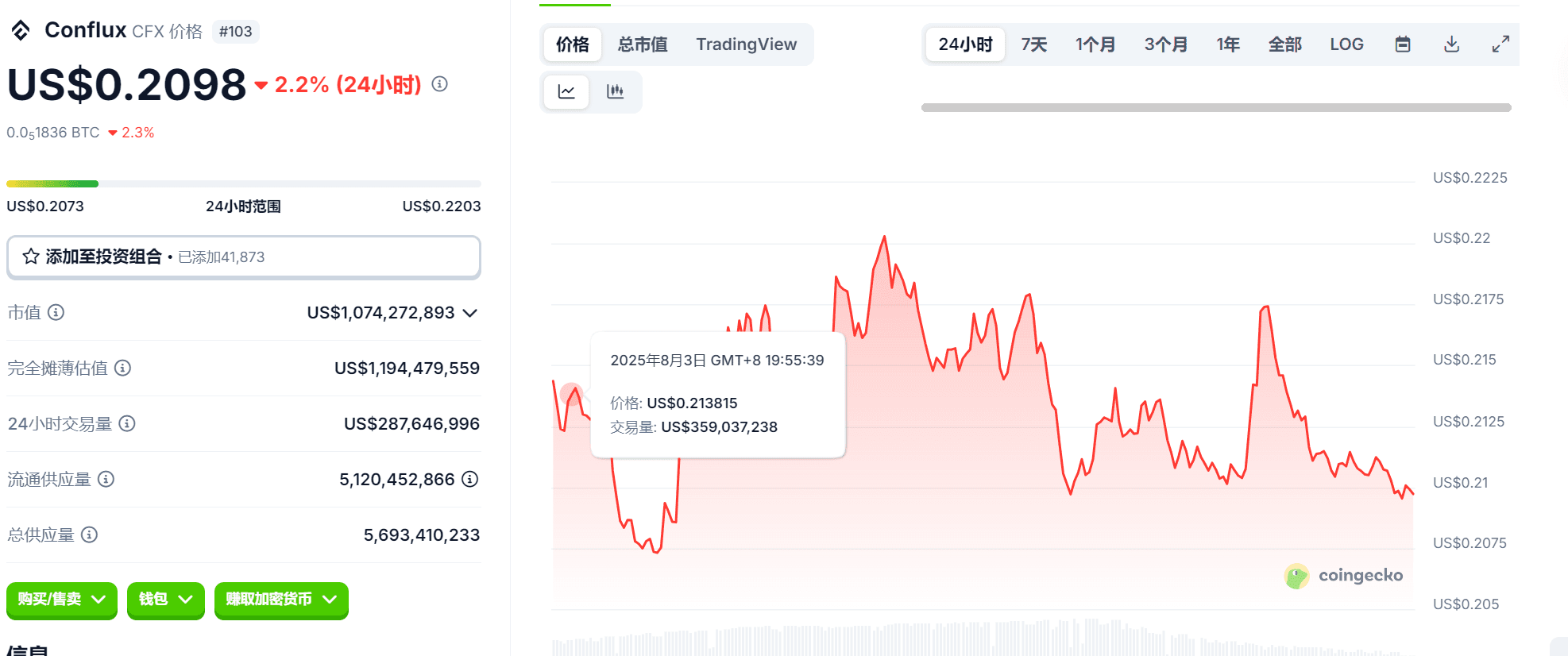This screenshot has width=1568, height=656.
Task: Click the 0.0₅1836 BTC value
Action: point(53,133)
